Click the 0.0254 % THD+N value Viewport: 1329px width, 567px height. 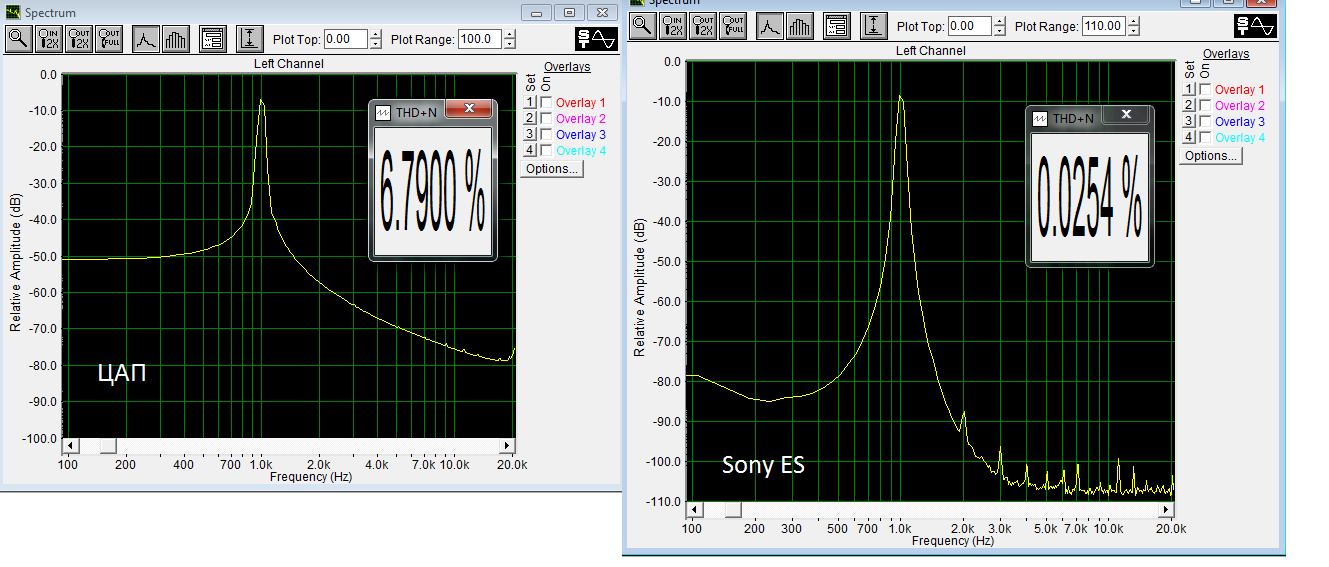[x=1090, y=196]
